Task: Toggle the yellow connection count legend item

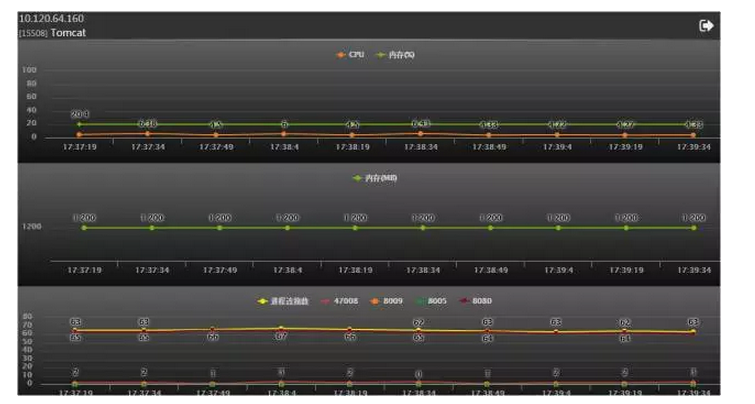Action: pos(284,301)
